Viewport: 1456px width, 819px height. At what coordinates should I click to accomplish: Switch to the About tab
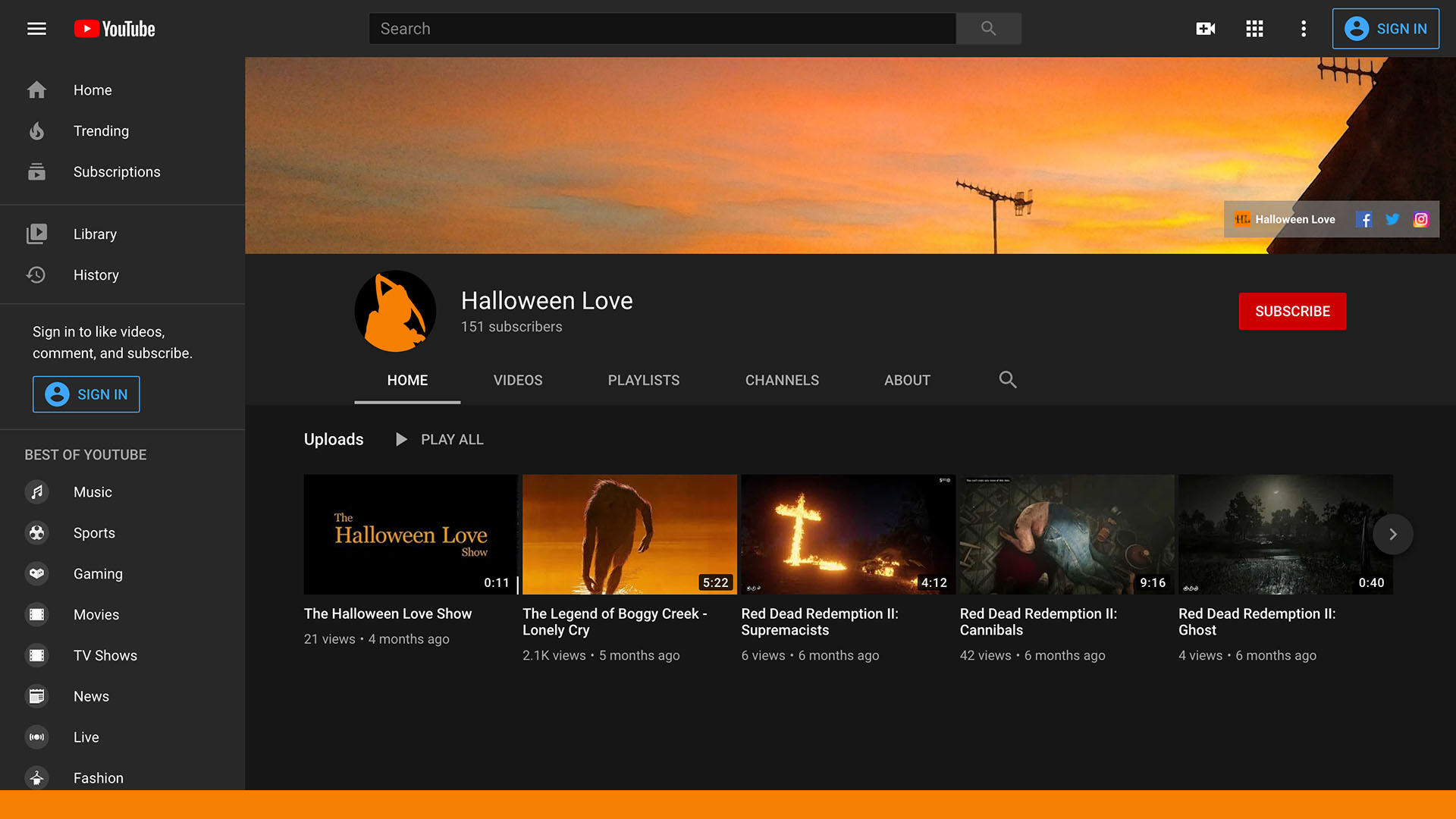(x=907, y=381)
